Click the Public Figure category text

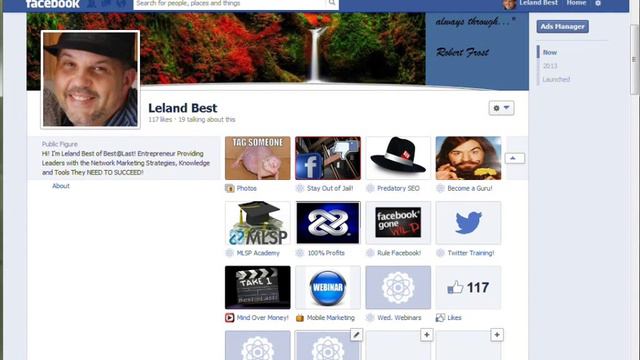60,144
